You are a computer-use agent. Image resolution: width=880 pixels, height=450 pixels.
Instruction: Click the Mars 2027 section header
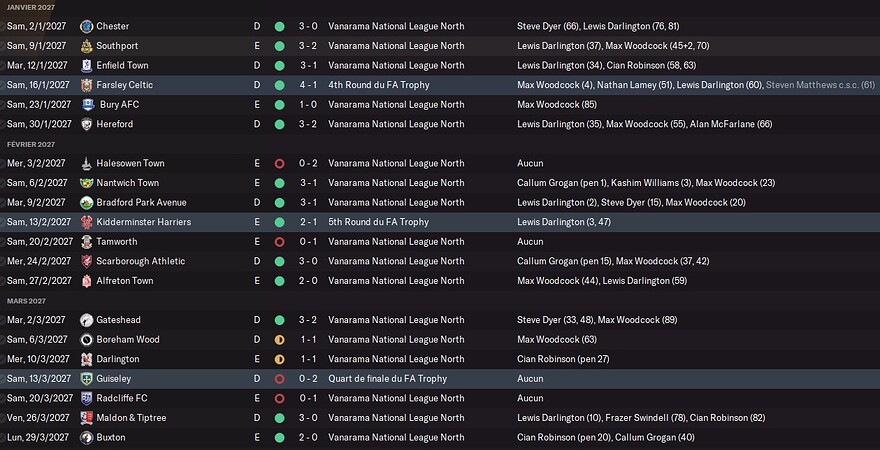(x=26, y=301)
